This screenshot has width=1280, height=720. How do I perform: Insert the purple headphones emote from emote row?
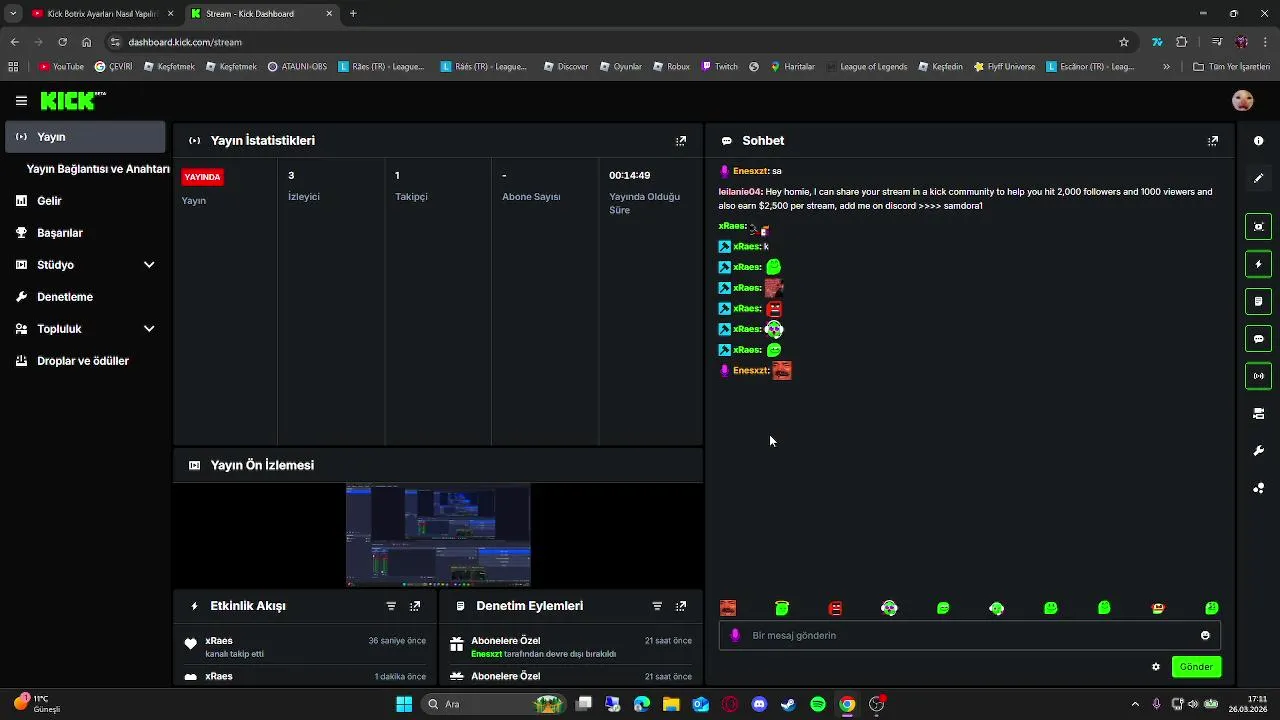[889, 608]
